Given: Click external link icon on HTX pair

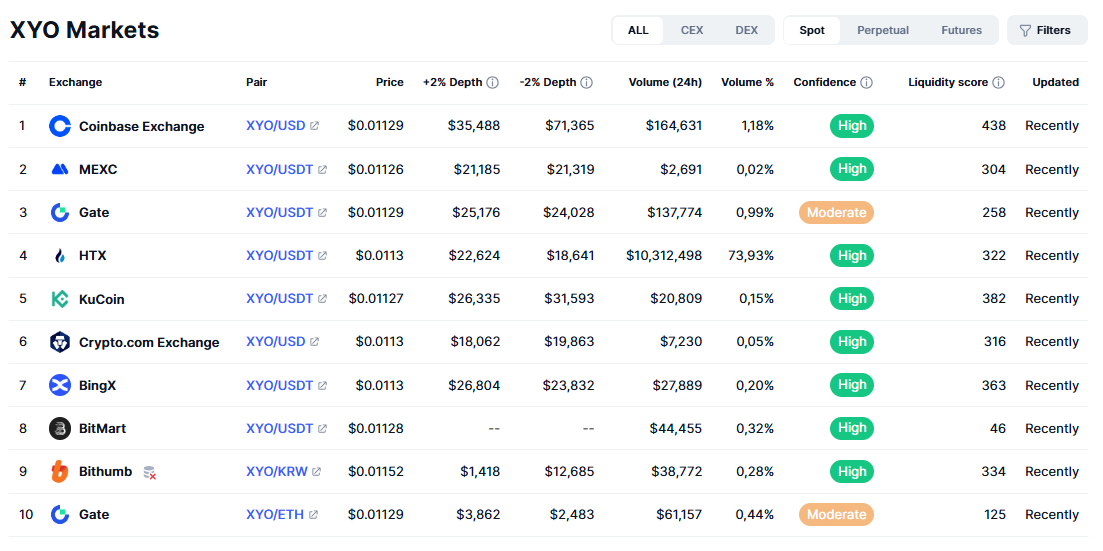Looking at the screenshot, I should tap(322, 255).
